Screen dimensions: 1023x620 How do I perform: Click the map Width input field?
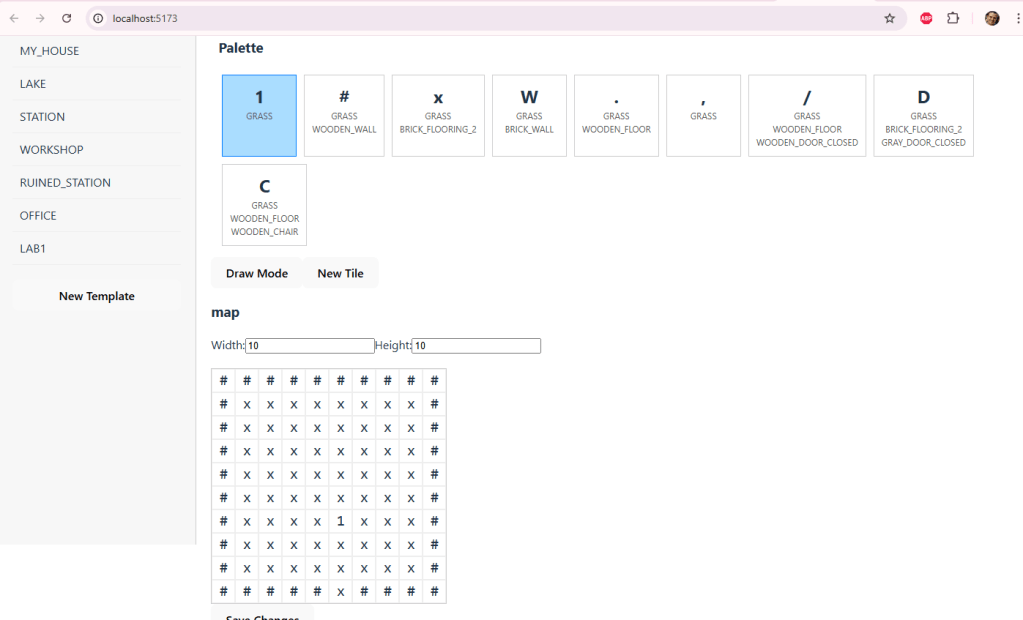coord(310,346)
